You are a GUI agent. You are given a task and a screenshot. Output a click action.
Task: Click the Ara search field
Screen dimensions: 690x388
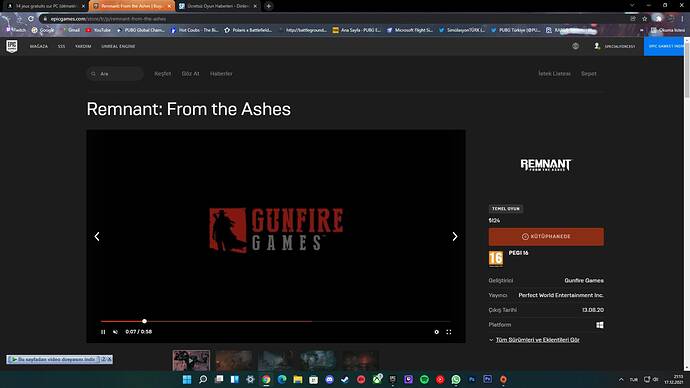pyautogui.click(x=115, y=73)
